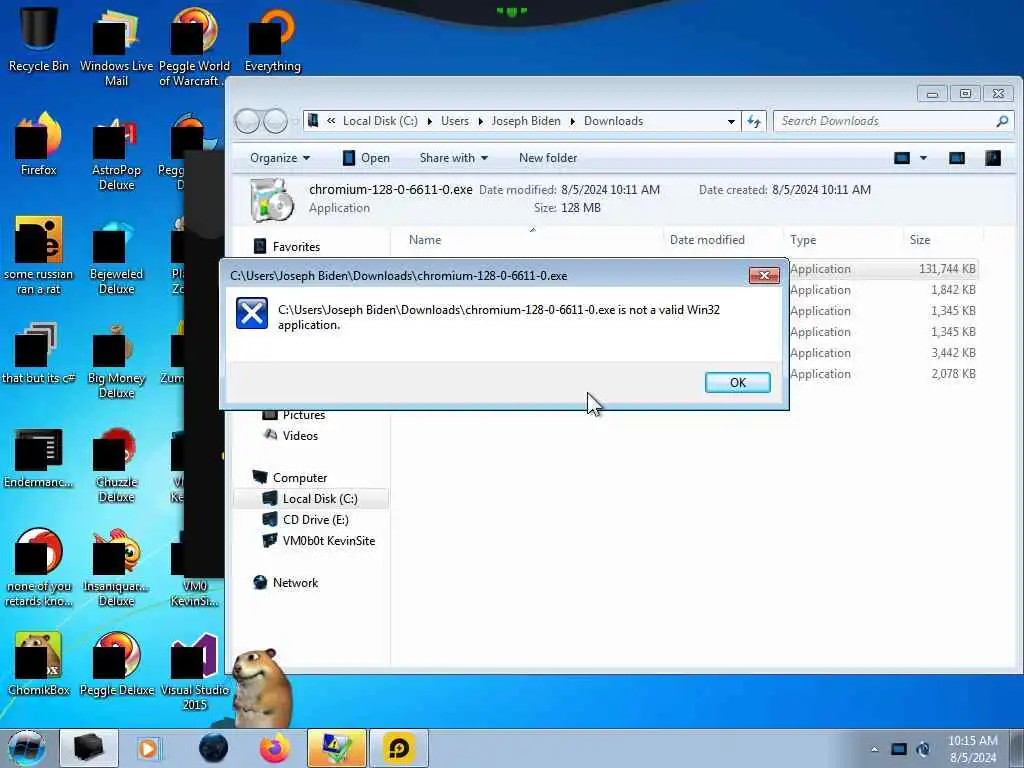The image size is (1024, 768).
Task: Select the 1,842 KB application row
Action: (883, 290)
